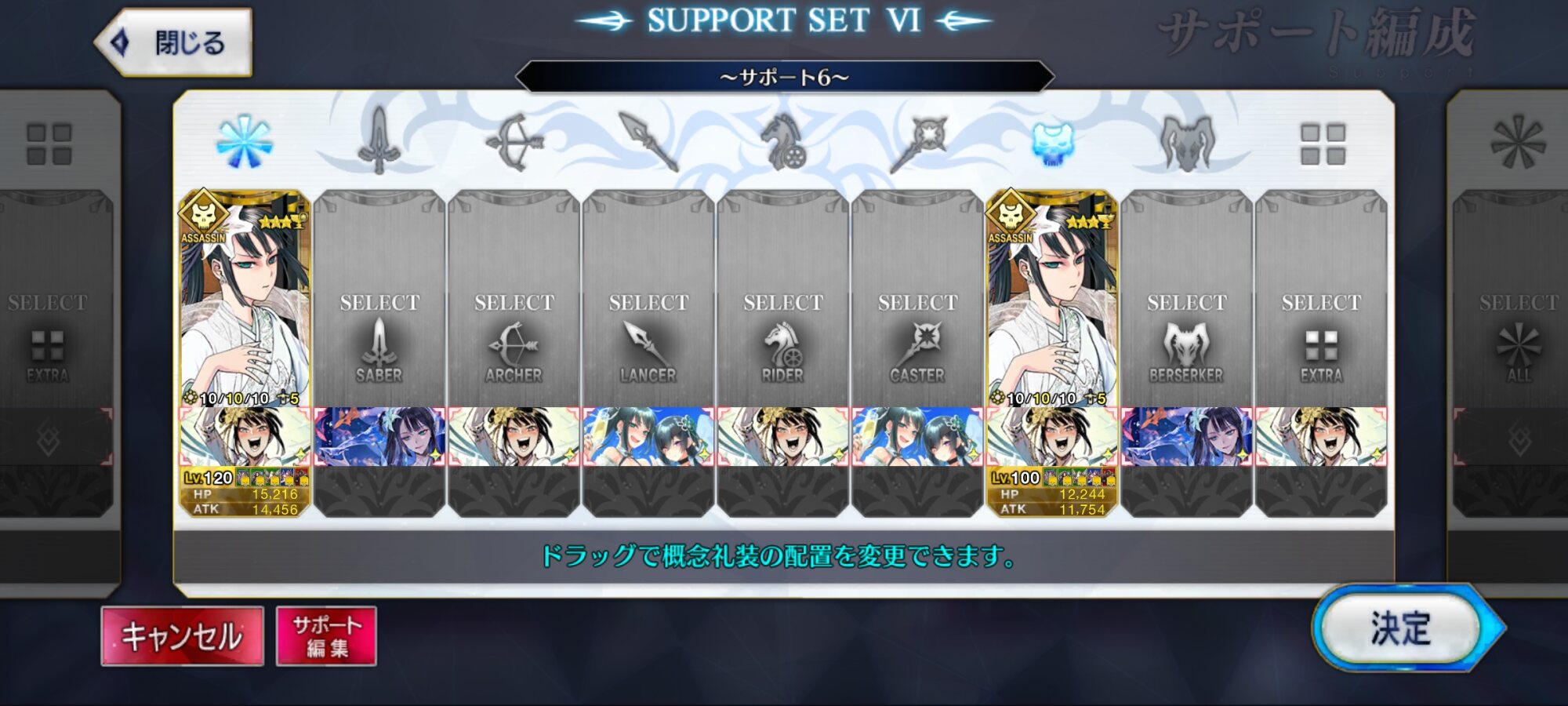Select the All classes snowflake icon
This screenshot has width=1568, height=706.
coord(245,142)
